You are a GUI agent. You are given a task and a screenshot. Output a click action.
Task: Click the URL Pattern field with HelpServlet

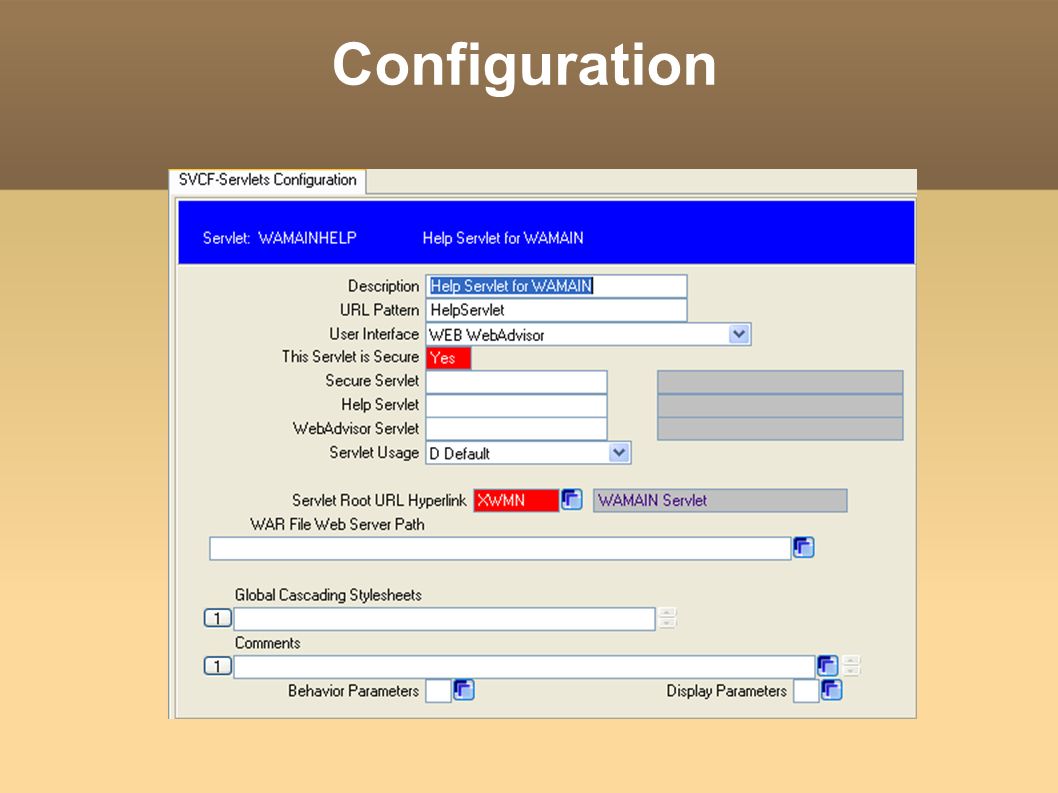pos(557,310)
